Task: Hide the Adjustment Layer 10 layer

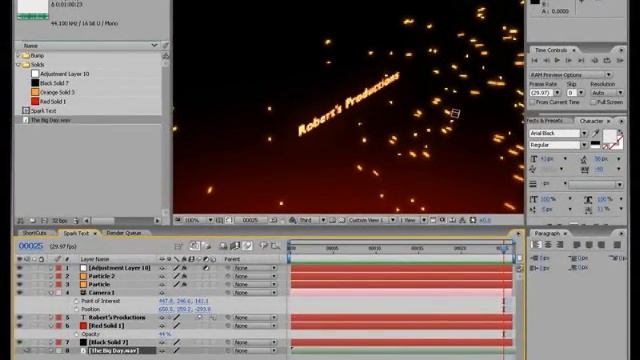Action: (19, 268)
